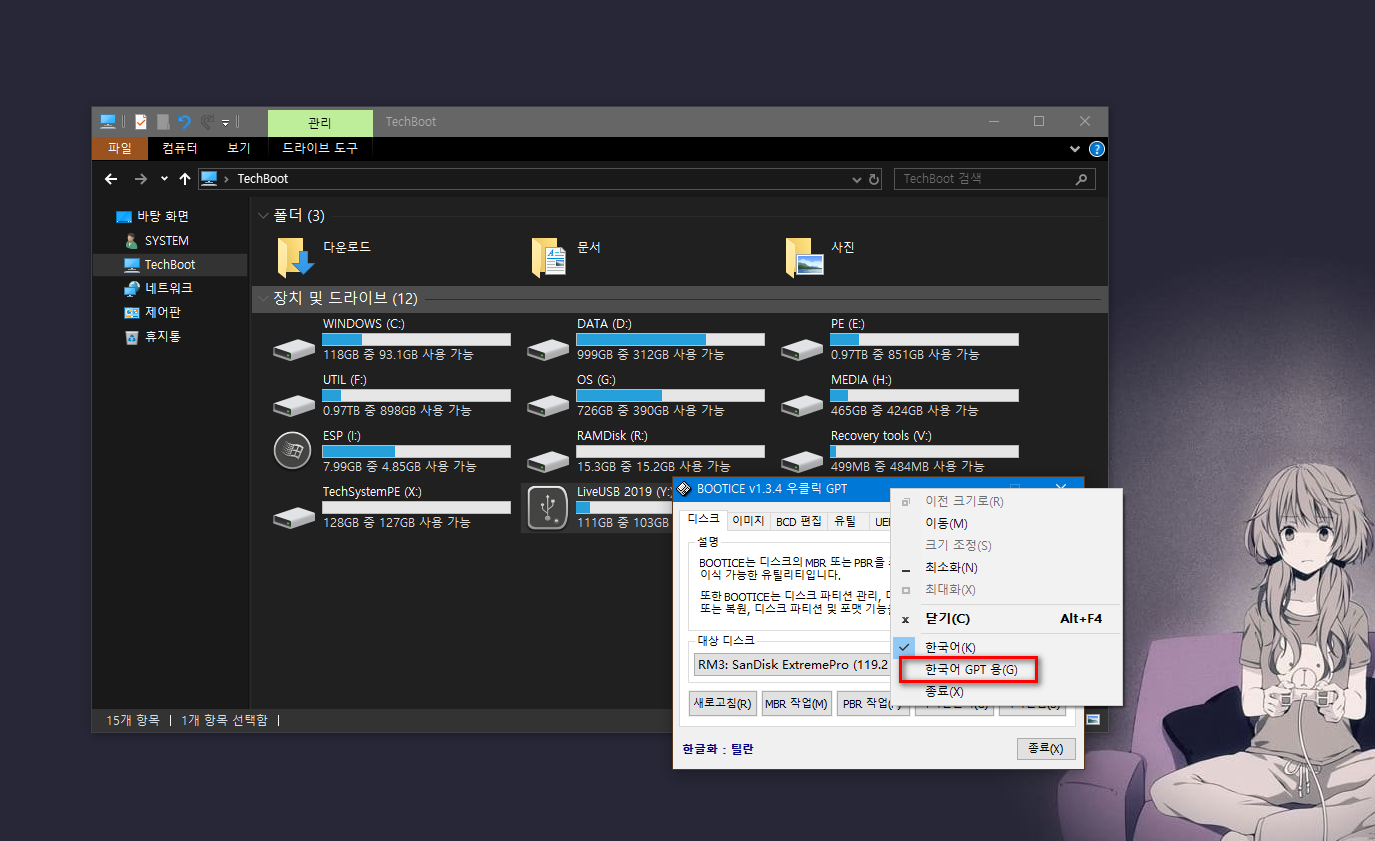Open the recent locations dropdown next to forward arrow
The image size is (1375, 841).
coord(164,179)
